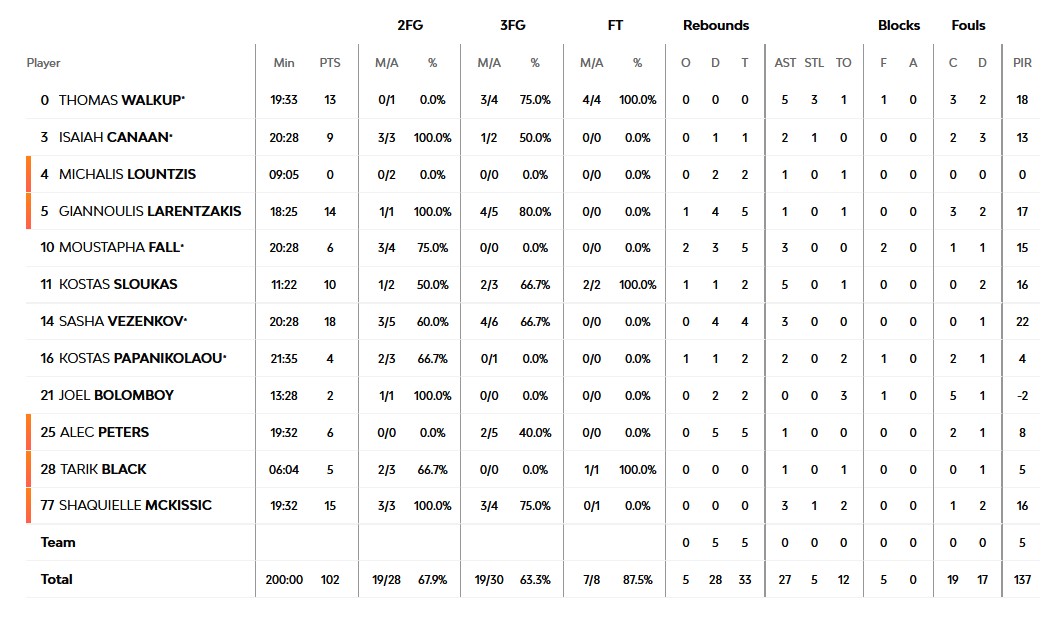Click the orange marker beside Alec Peters
Screen dimensions: 1061x622
[29, 432]
